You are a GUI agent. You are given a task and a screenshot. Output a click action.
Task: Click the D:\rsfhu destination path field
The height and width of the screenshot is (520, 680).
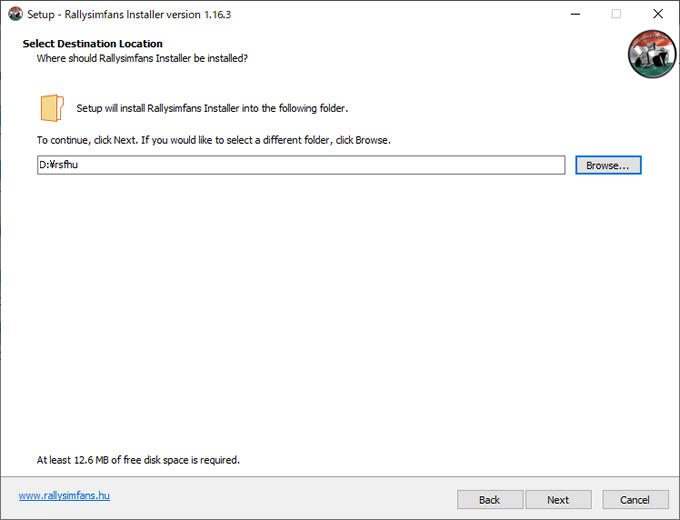301,165
